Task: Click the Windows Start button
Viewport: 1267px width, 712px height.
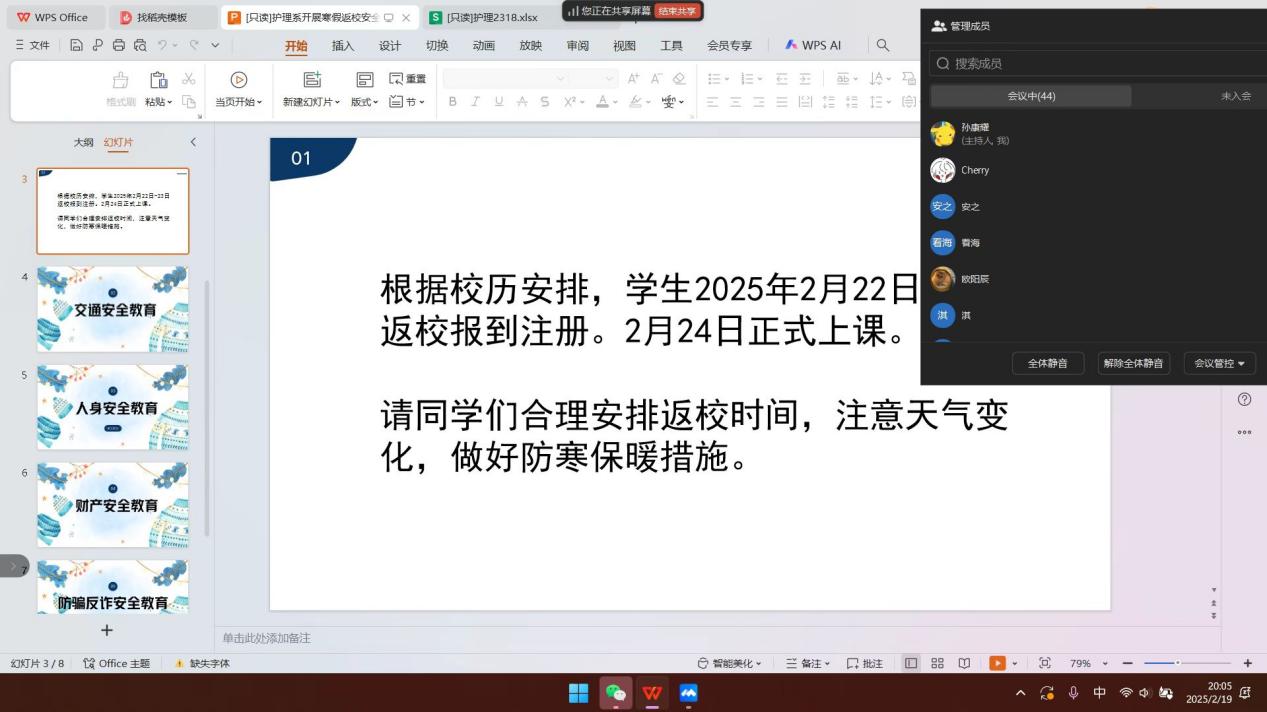Action: 579,693
